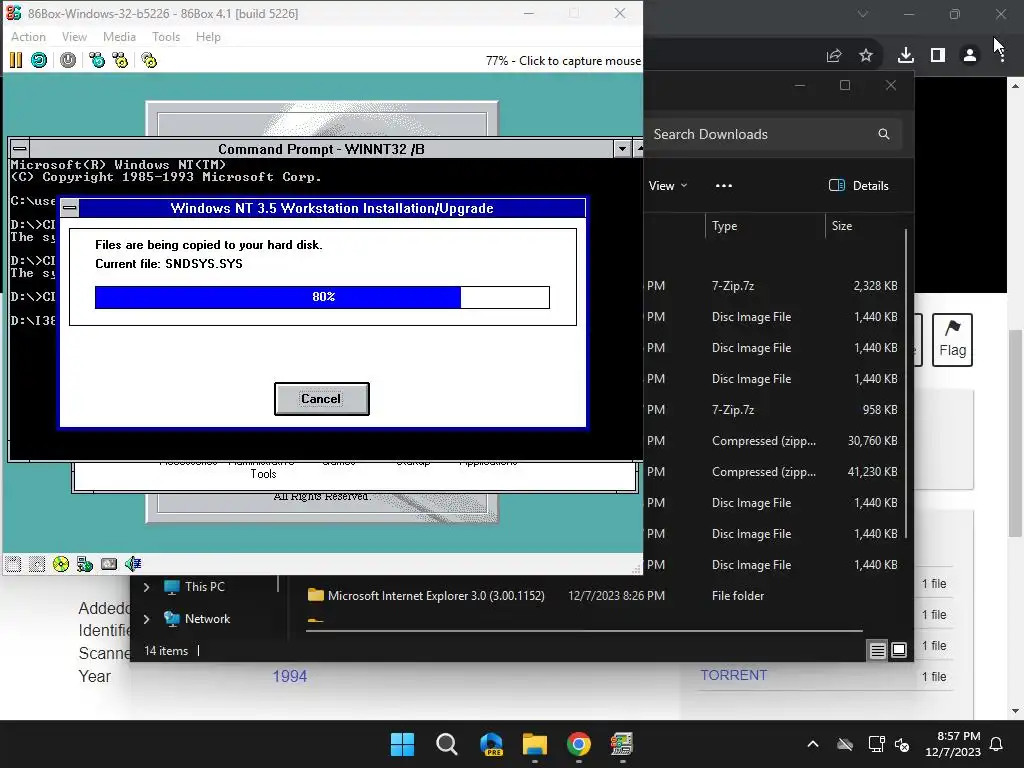Open the Tools menu in 86Box
Viewport: 1024px width, 768px height.
point(166,37)
